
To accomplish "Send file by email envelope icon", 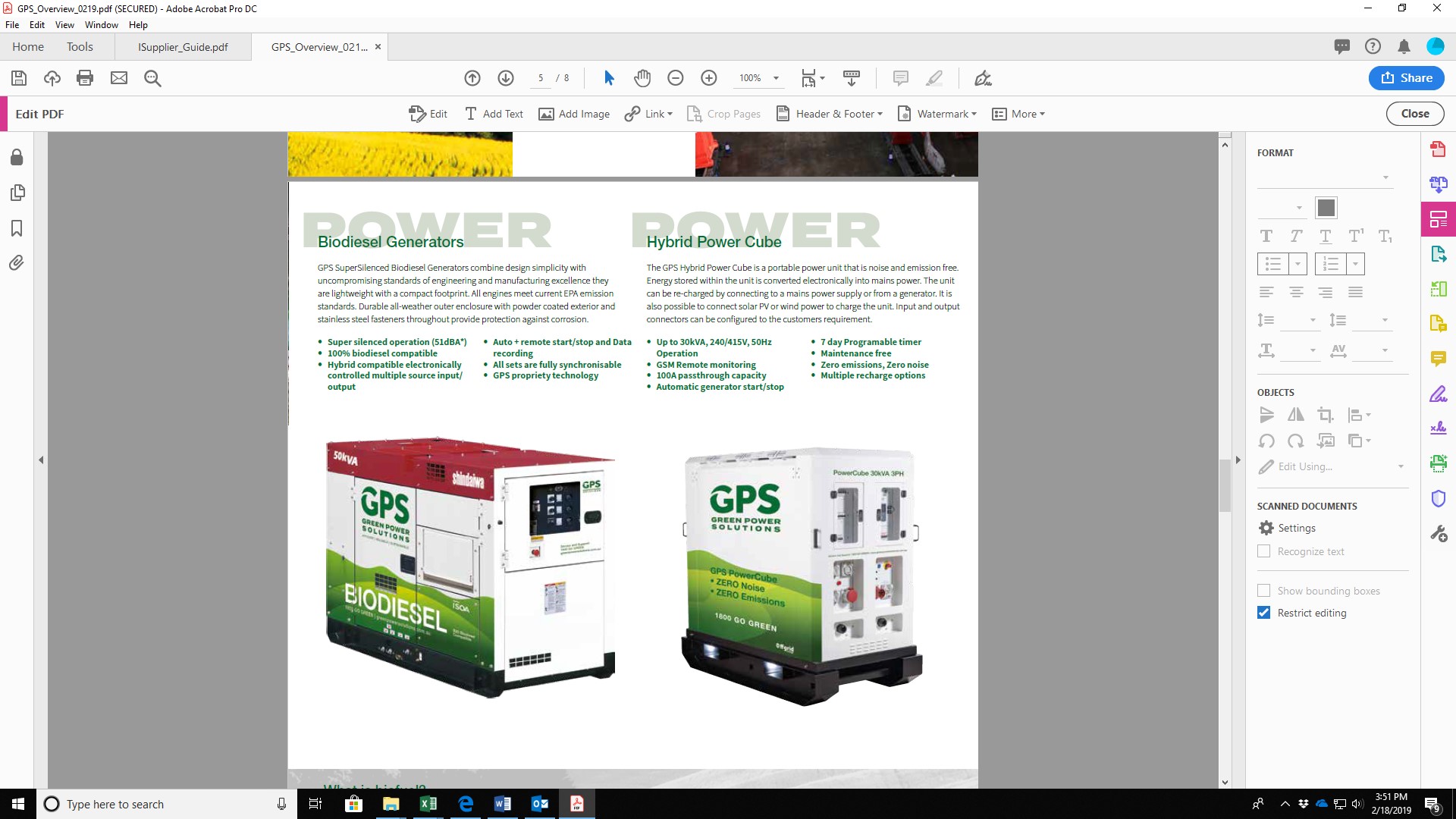I will (119, 78).
